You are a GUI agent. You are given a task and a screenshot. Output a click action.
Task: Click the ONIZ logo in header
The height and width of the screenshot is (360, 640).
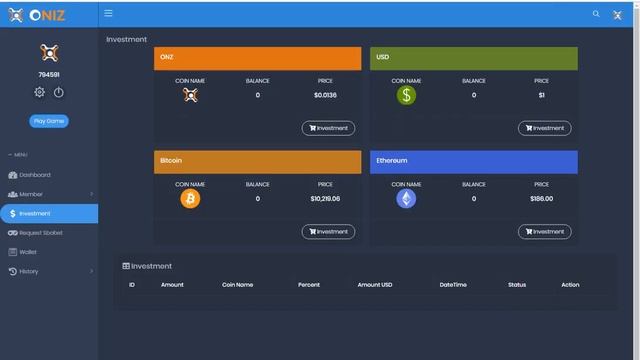tap(37, 16)
